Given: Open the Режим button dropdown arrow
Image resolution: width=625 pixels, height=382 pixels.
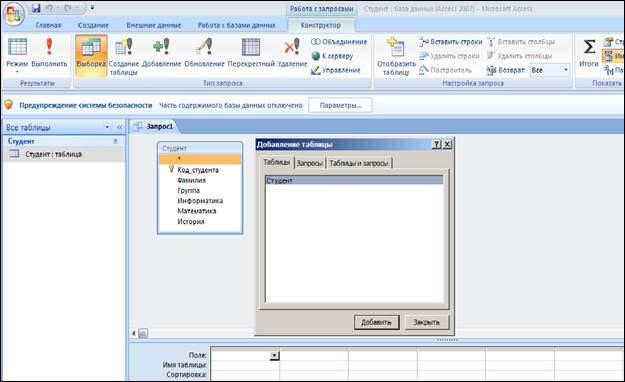Looking at the screenshot, I should pyautogui.click(x=17, y=72).
